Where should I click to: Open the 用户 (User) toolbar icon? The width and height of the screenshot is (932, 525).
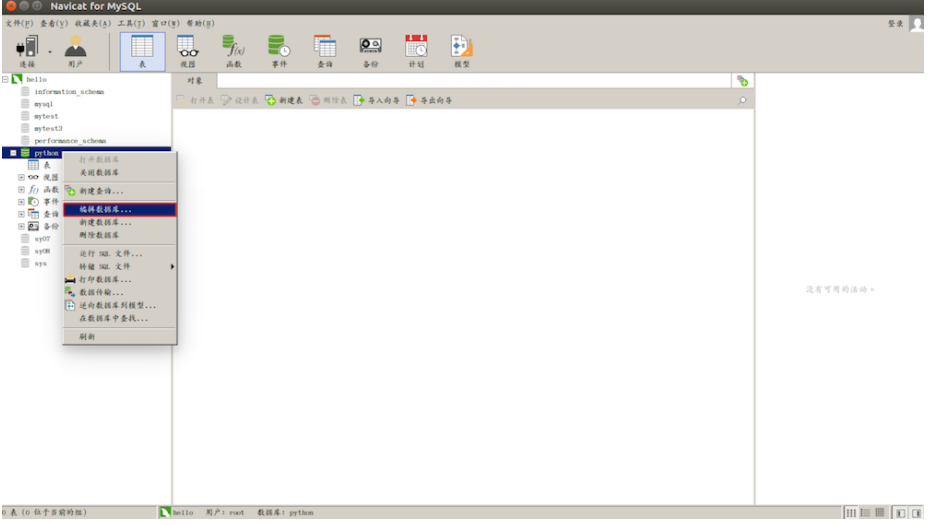[x=75, y=51]
